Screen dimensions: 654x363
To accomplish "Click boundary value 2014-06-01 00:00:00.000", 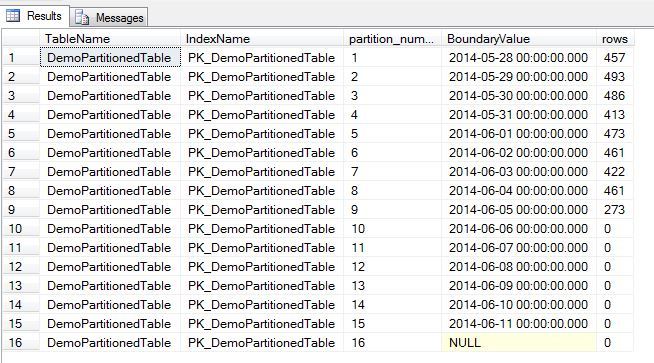I will coord(519,134).
